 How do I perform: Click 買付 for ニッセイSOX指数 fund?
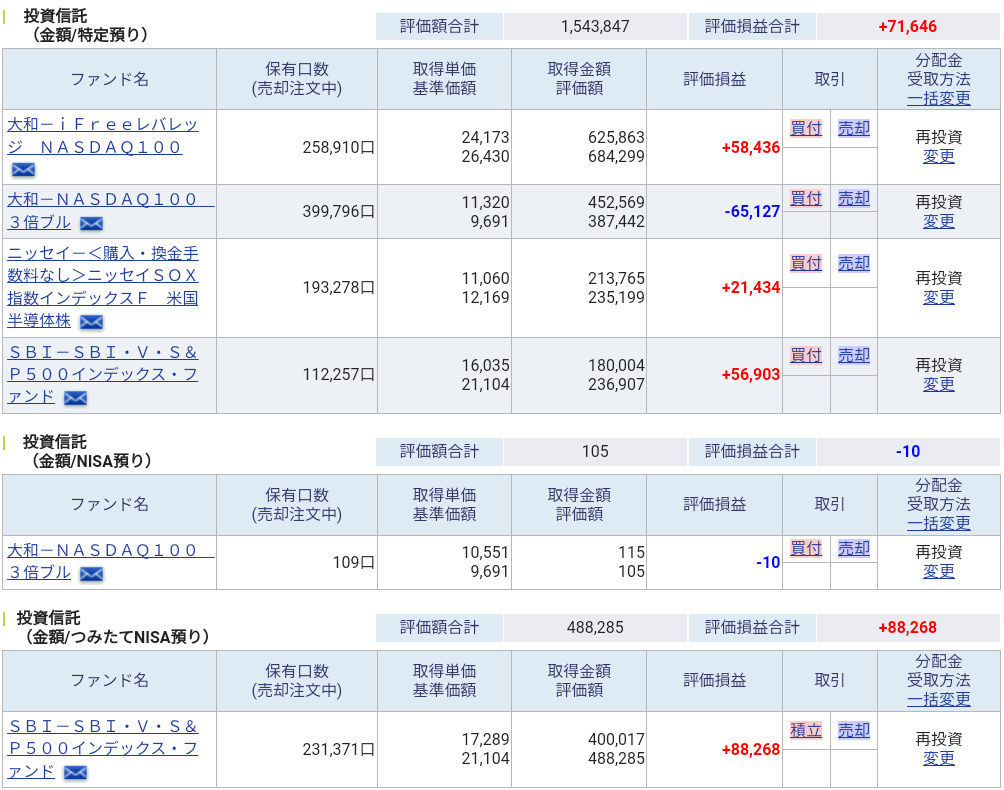tap(806, 263)
